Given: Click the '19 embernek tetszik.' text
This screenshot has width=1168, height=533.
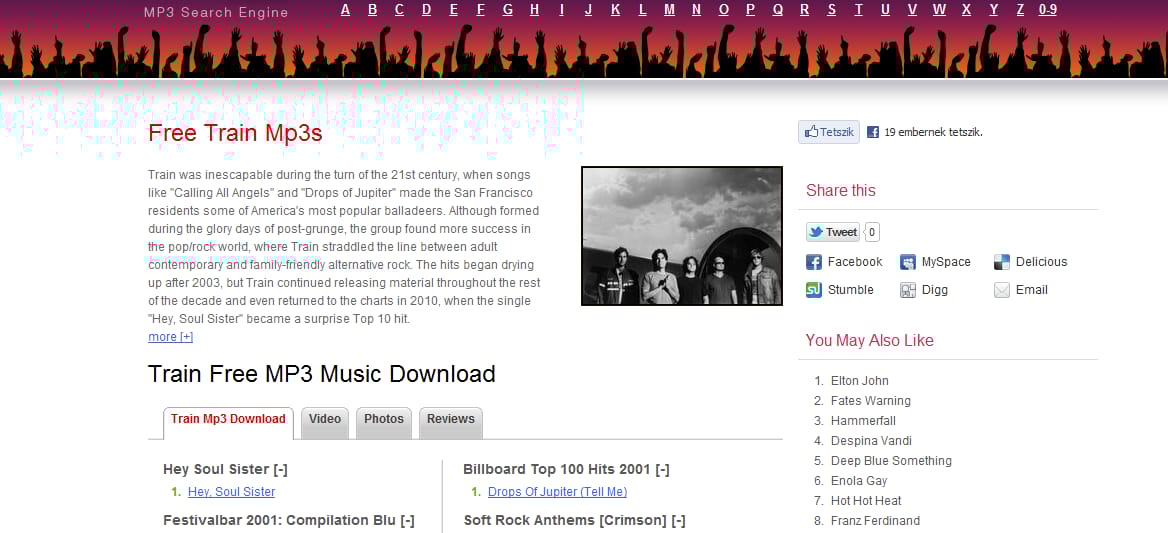Looking at the screenshot, I should pyautogui.click(x=933, y=133).
